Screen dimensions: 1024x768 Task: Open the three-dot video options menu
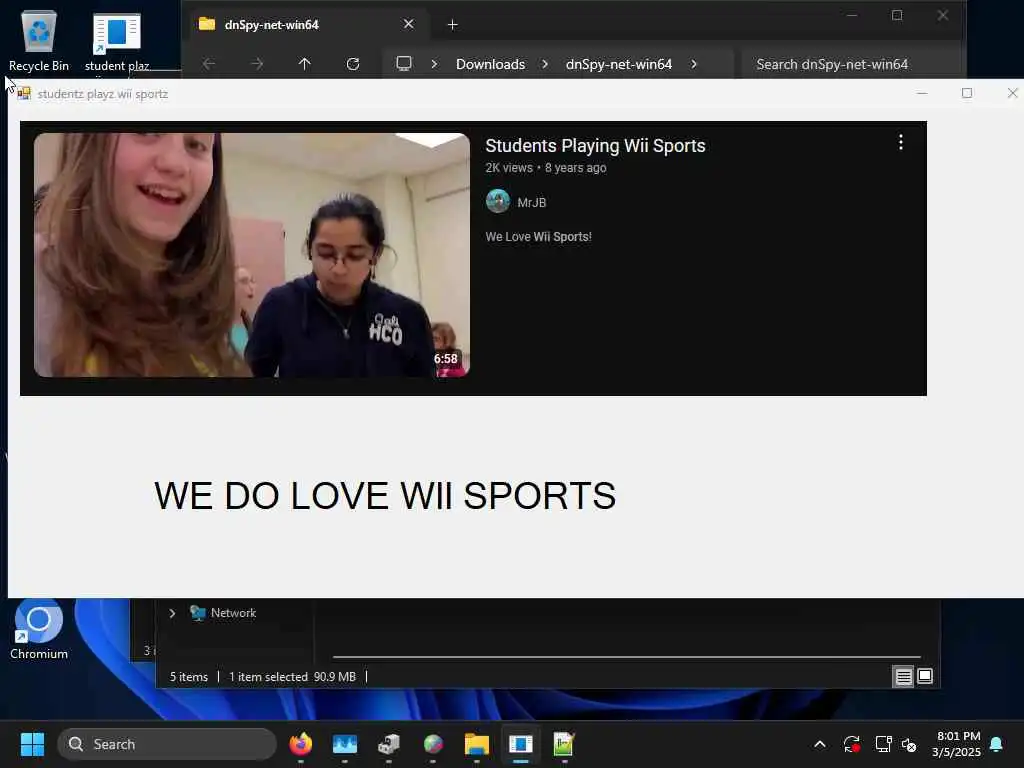(x=901, y=142)
